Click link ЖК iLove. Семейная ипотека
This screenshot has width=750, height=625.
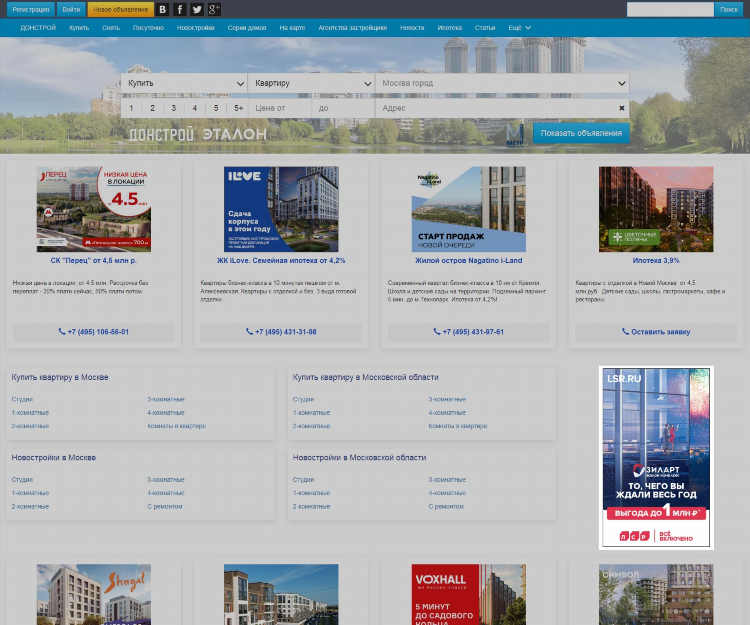coord(281,261)
